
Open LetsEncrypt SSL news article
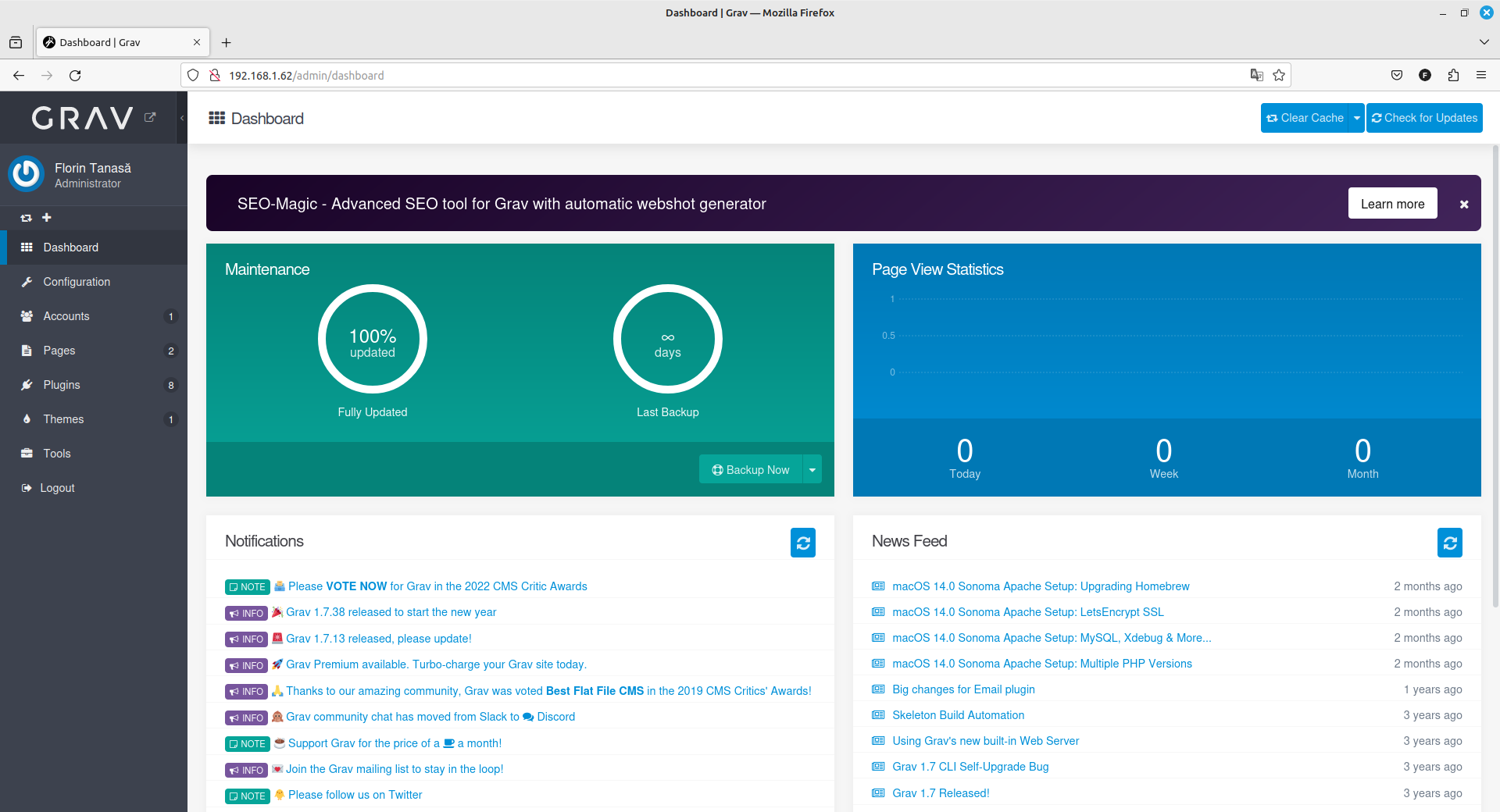click(1028, 612)
